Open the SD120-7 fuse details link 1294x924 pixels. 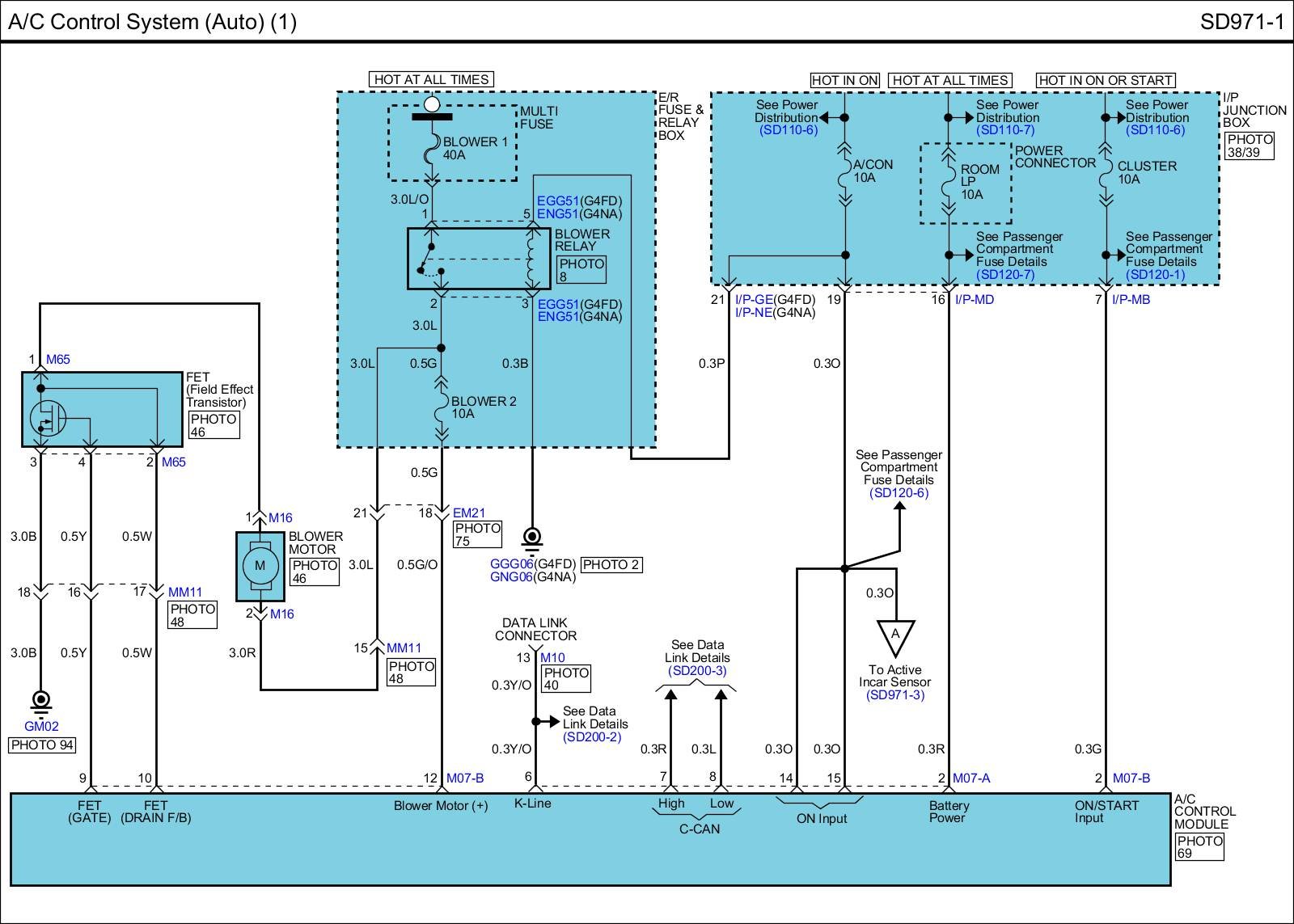1004,275
